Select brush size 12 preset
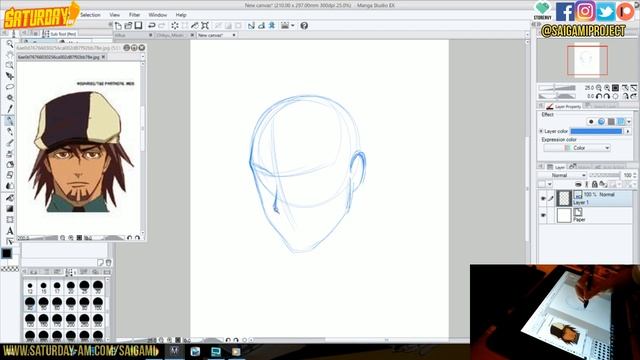This screenshot has width=640, height=360. [x=30, y=287]
